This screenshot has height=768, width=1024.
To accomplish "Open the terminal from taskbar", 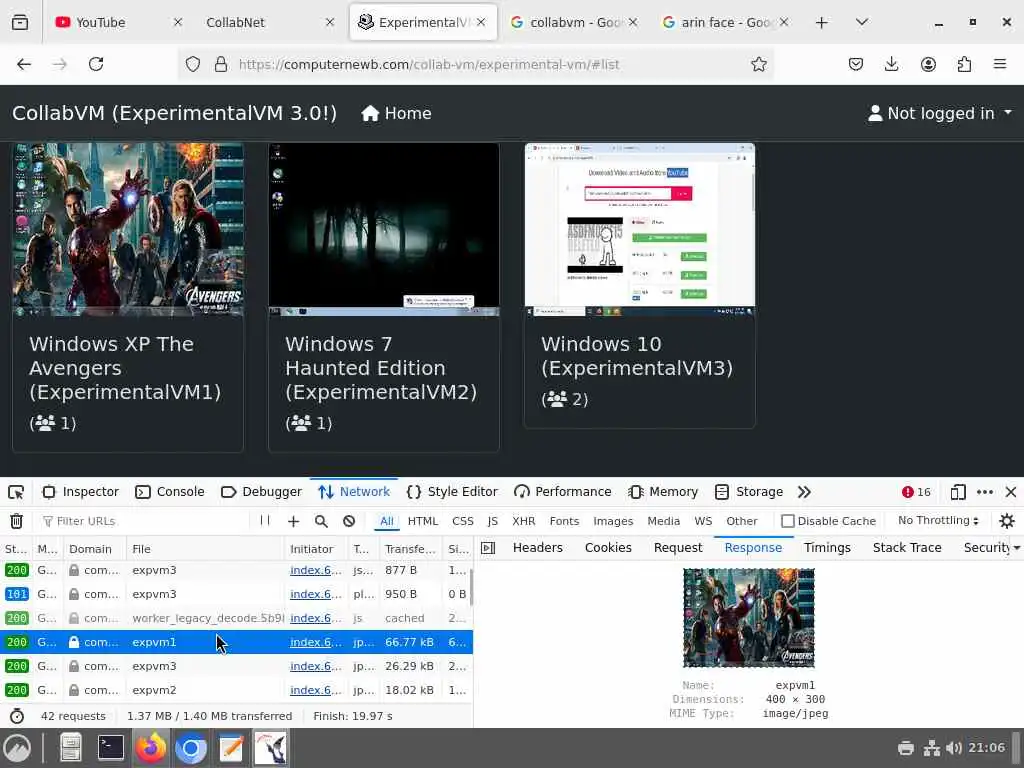I will (110, 748).
